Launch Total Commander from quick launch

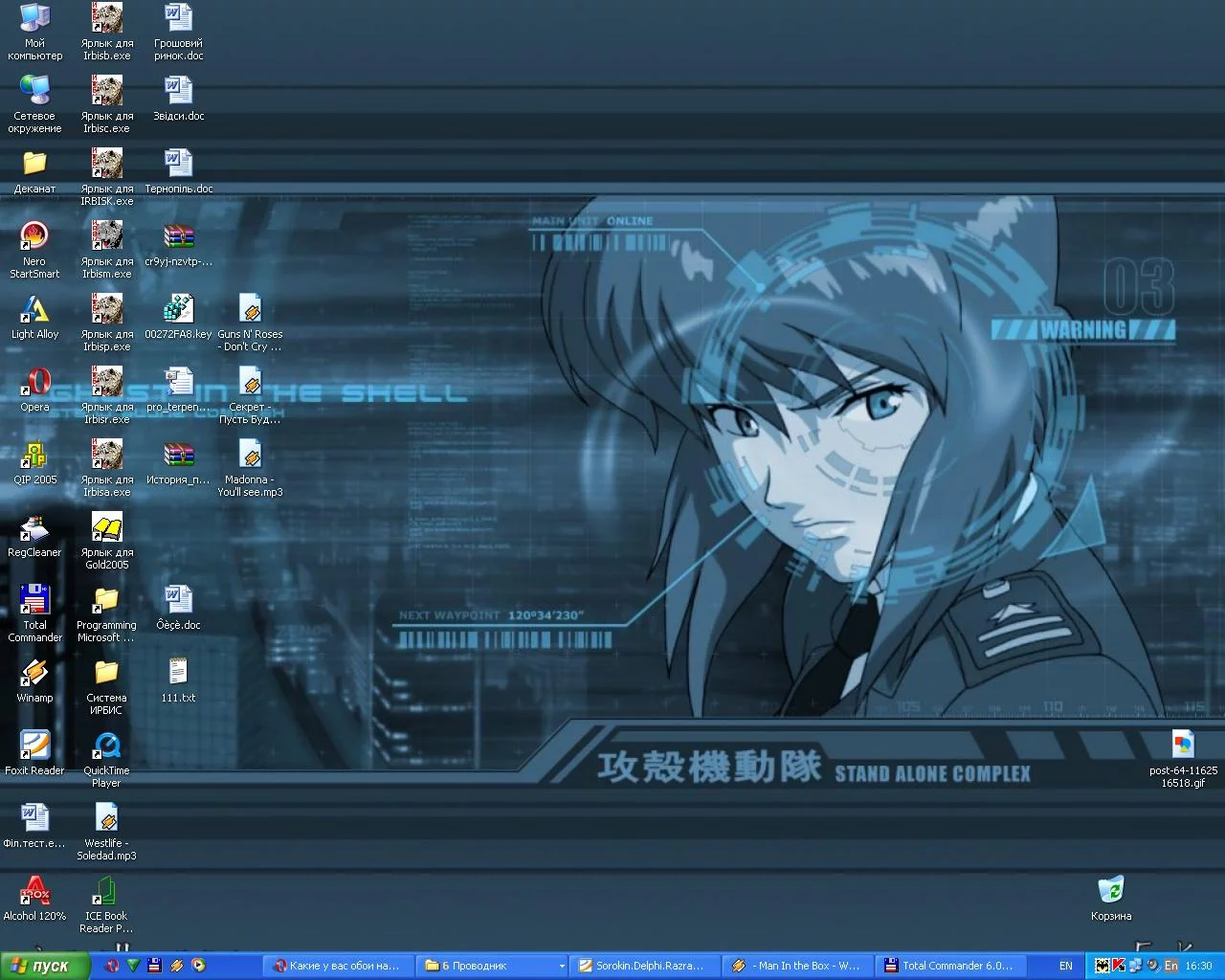point(154,966)
